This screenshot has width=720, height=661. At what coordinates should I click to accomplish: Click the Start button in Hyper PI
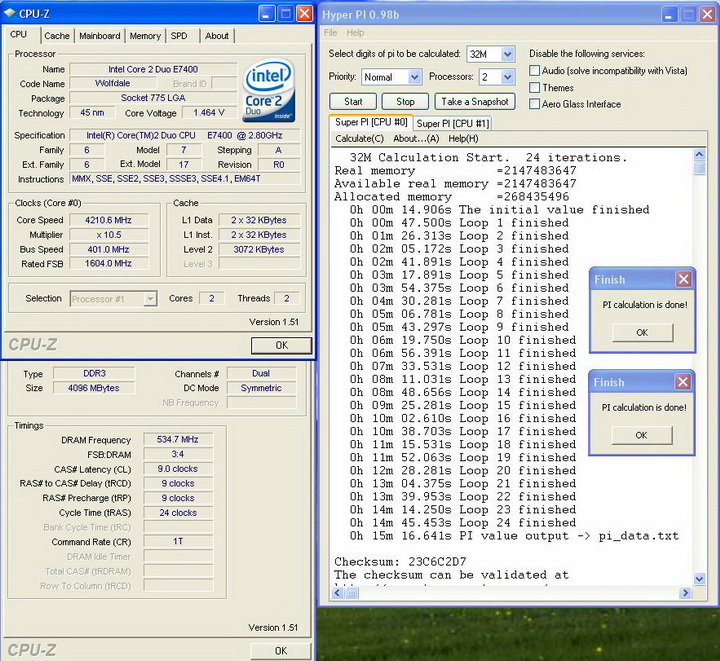pyautogui.click(x=353, y=101)
